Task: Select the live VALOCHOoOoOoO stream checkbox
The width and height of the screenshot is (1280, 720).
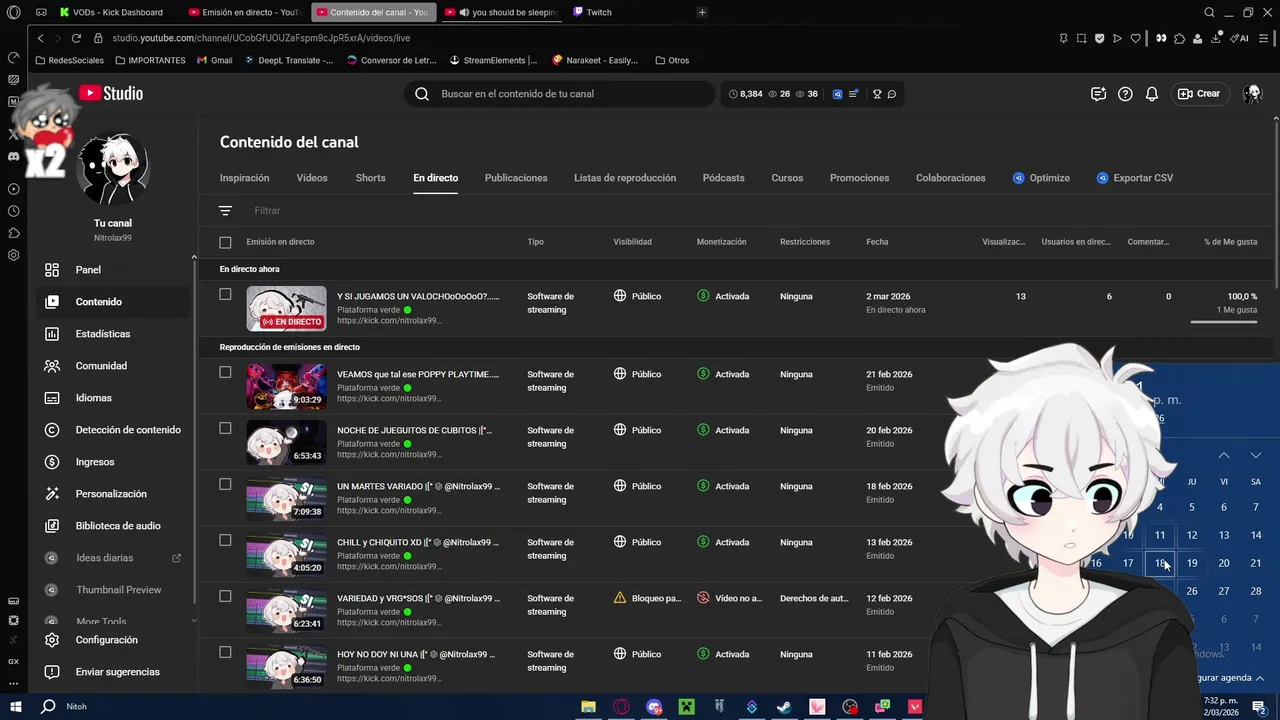Action: pos(225,294)
